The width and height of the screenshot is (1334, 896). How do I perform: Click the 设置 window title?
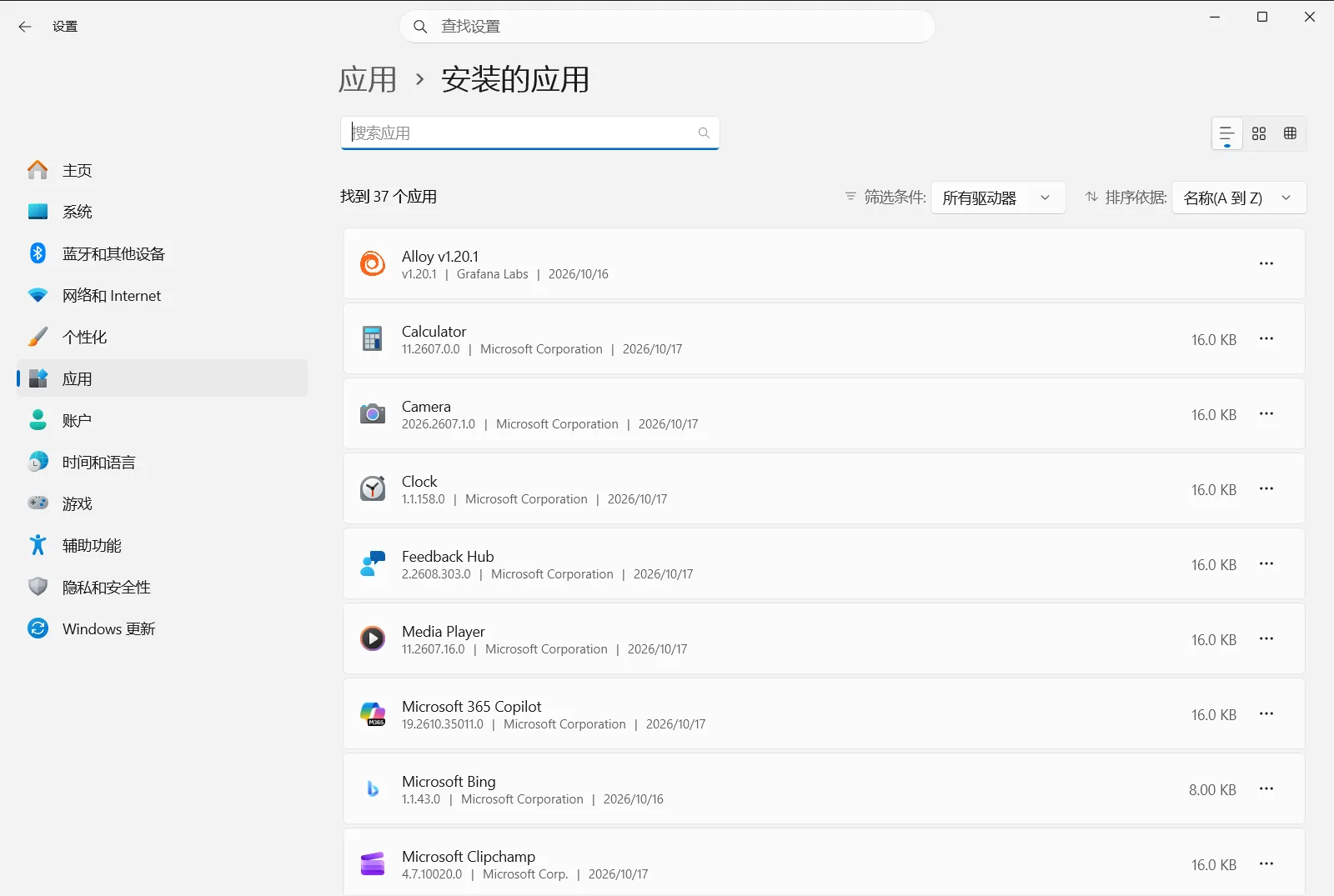pos(65,27)
